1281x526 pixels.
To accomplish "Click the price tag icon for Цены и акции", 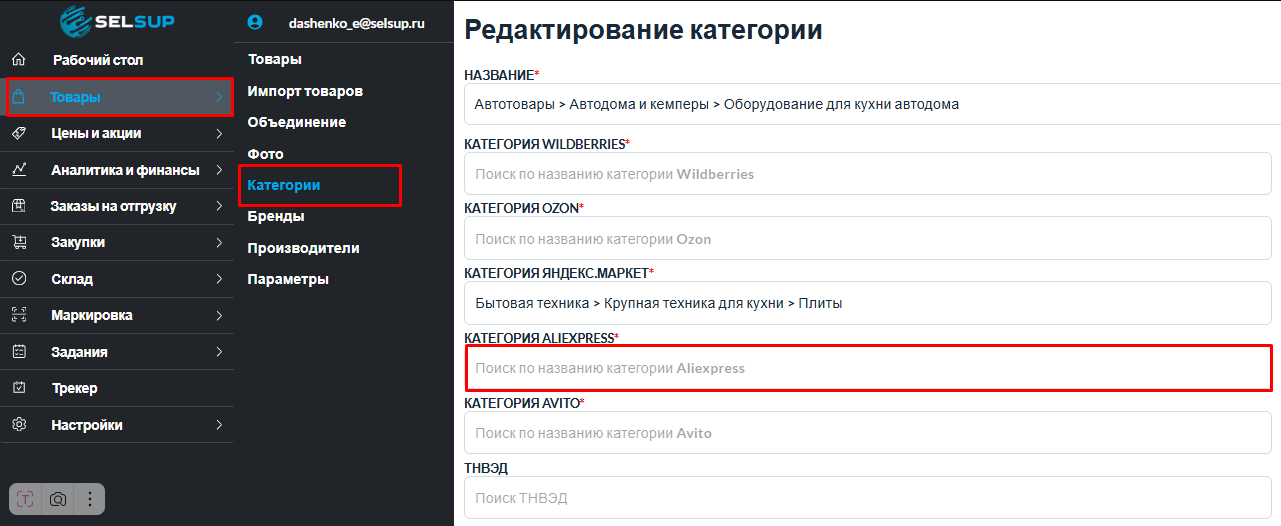I will pyautogui.click(x=18, y=133).
